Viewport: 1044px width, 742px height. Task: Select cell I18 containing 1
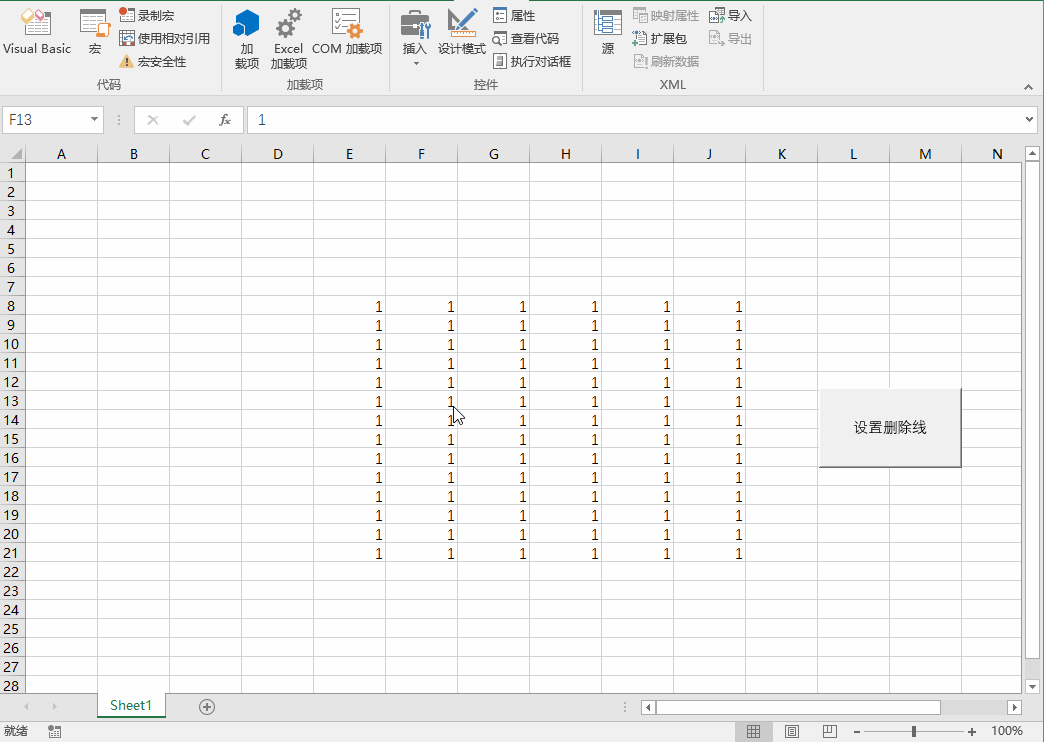pos(637,496)
